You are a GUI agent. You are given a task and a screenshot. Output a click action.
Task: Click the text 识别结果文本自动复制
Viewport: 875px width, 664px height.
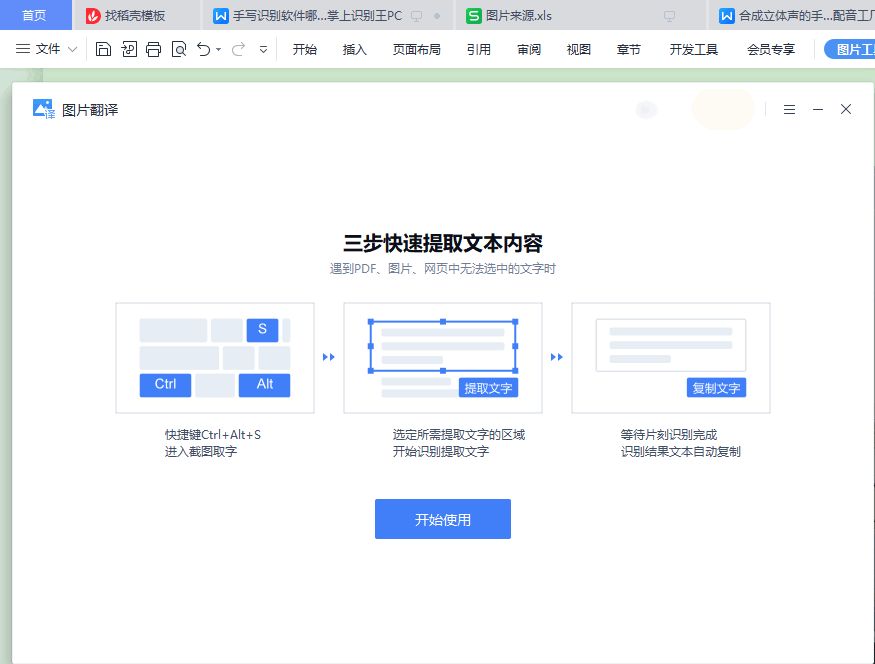(x=680, y=451)
